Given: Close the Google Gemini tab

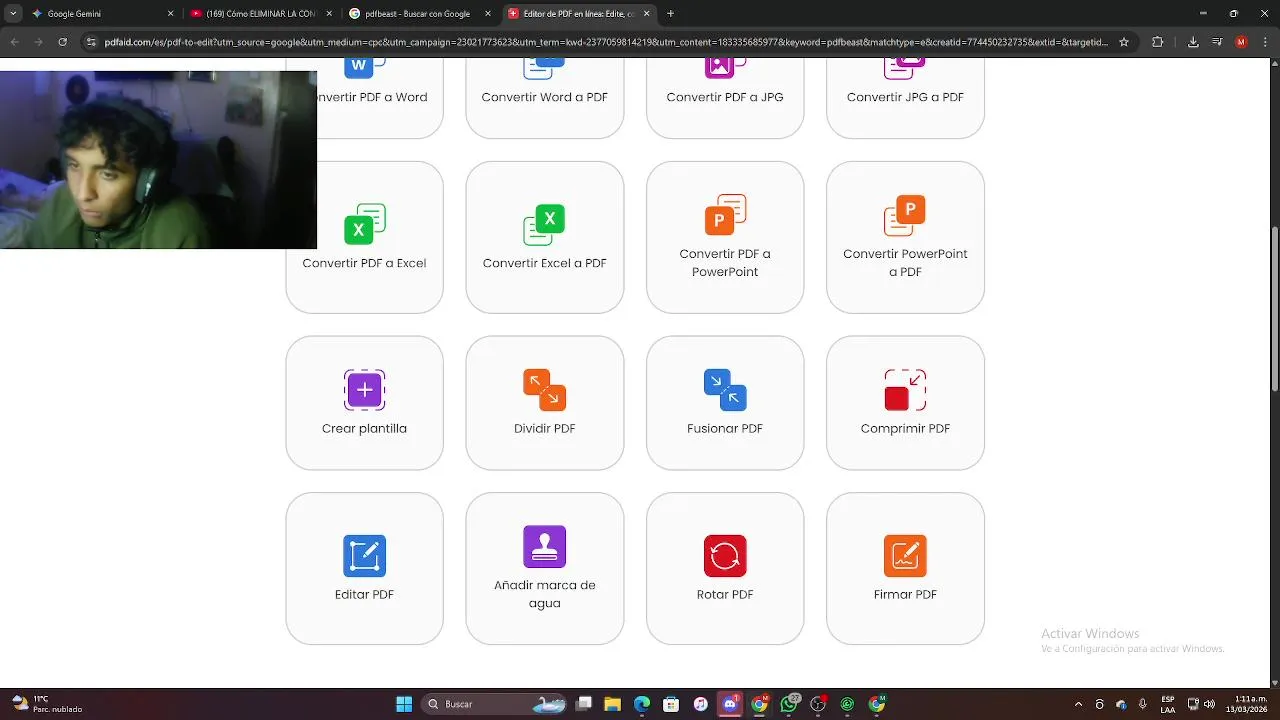Looking at the screenshot, I should (170, 14).
